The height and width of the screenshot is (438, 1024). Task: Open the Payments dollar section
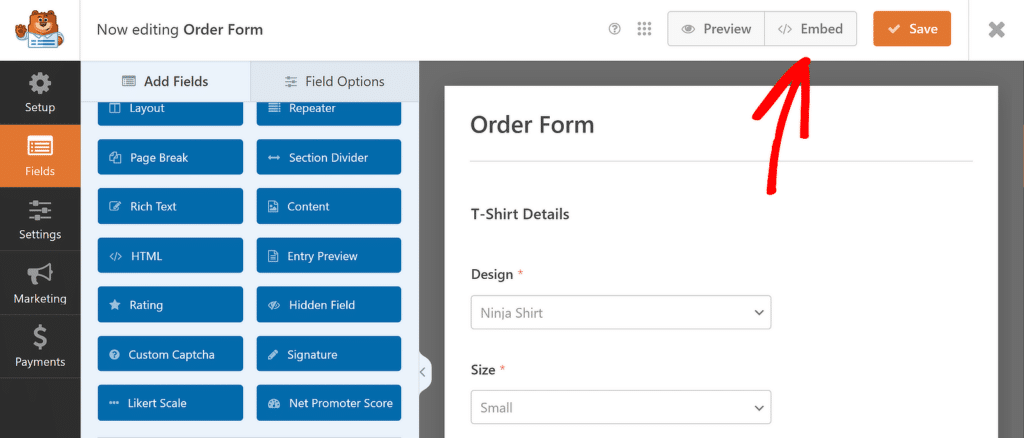[40, 347]
